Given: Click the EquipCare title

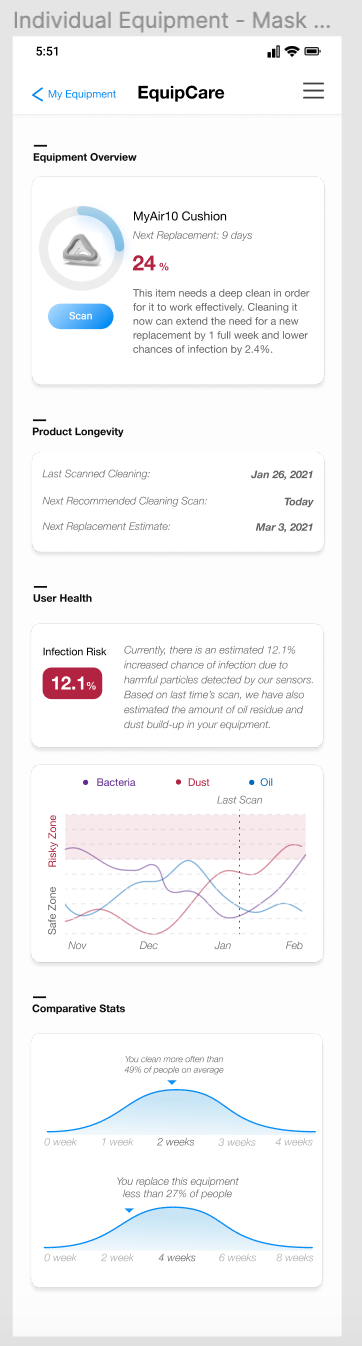Looking at the screenshot, I should (x=181, y=93).
